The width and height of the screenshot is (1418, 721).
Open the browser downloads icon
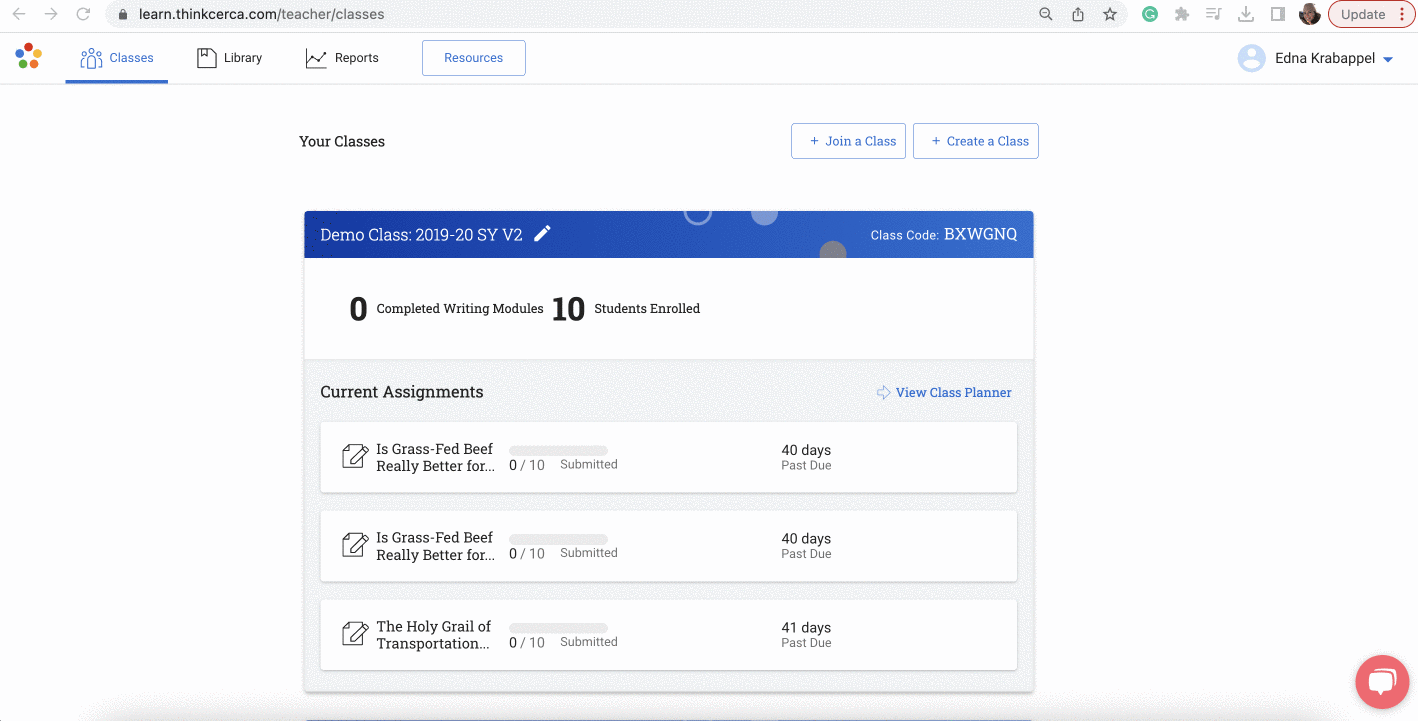[x=1246, y=14]
